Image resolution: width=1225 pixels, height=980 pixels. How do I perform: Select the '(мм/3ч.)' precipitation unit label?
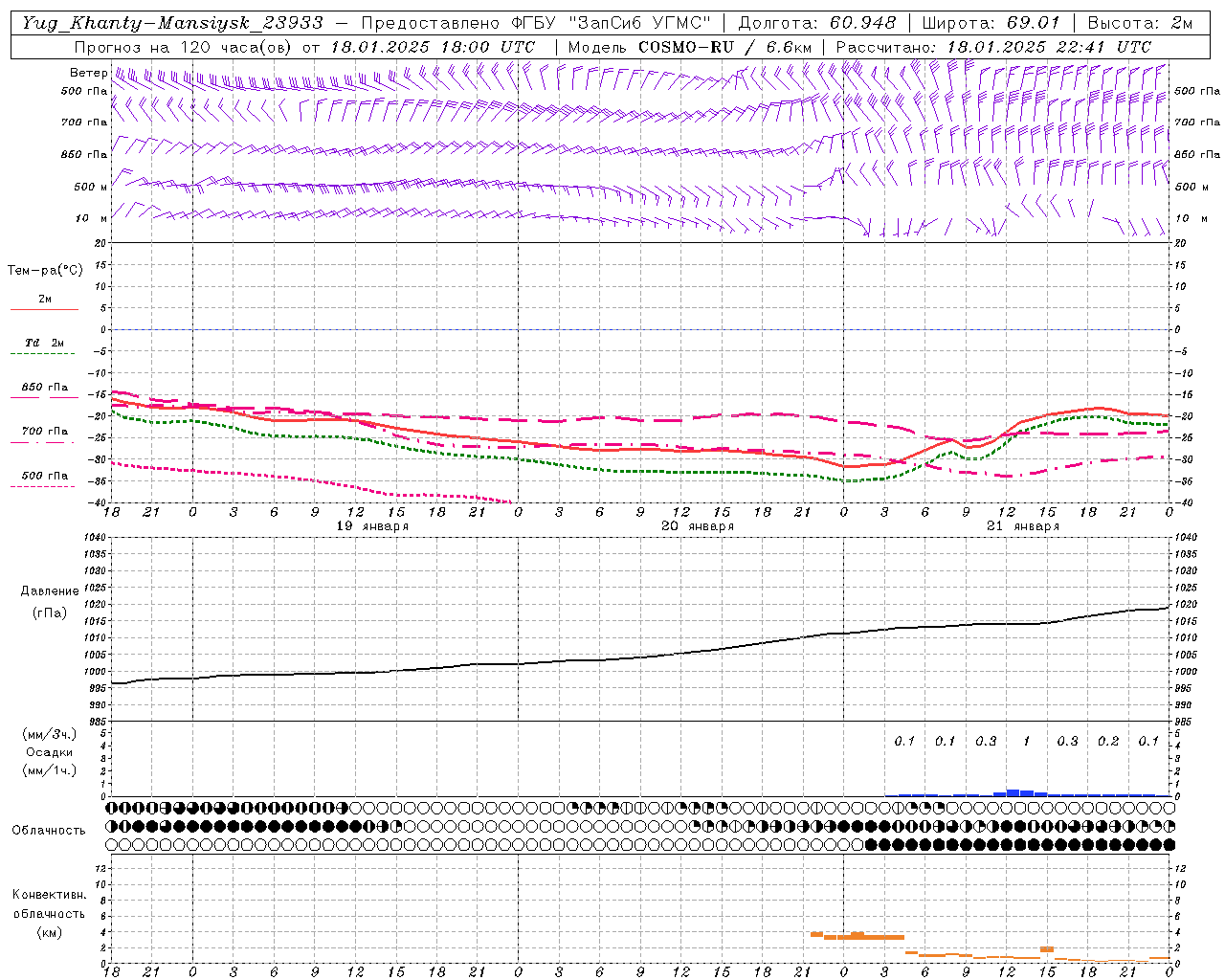tap(50, 734)
